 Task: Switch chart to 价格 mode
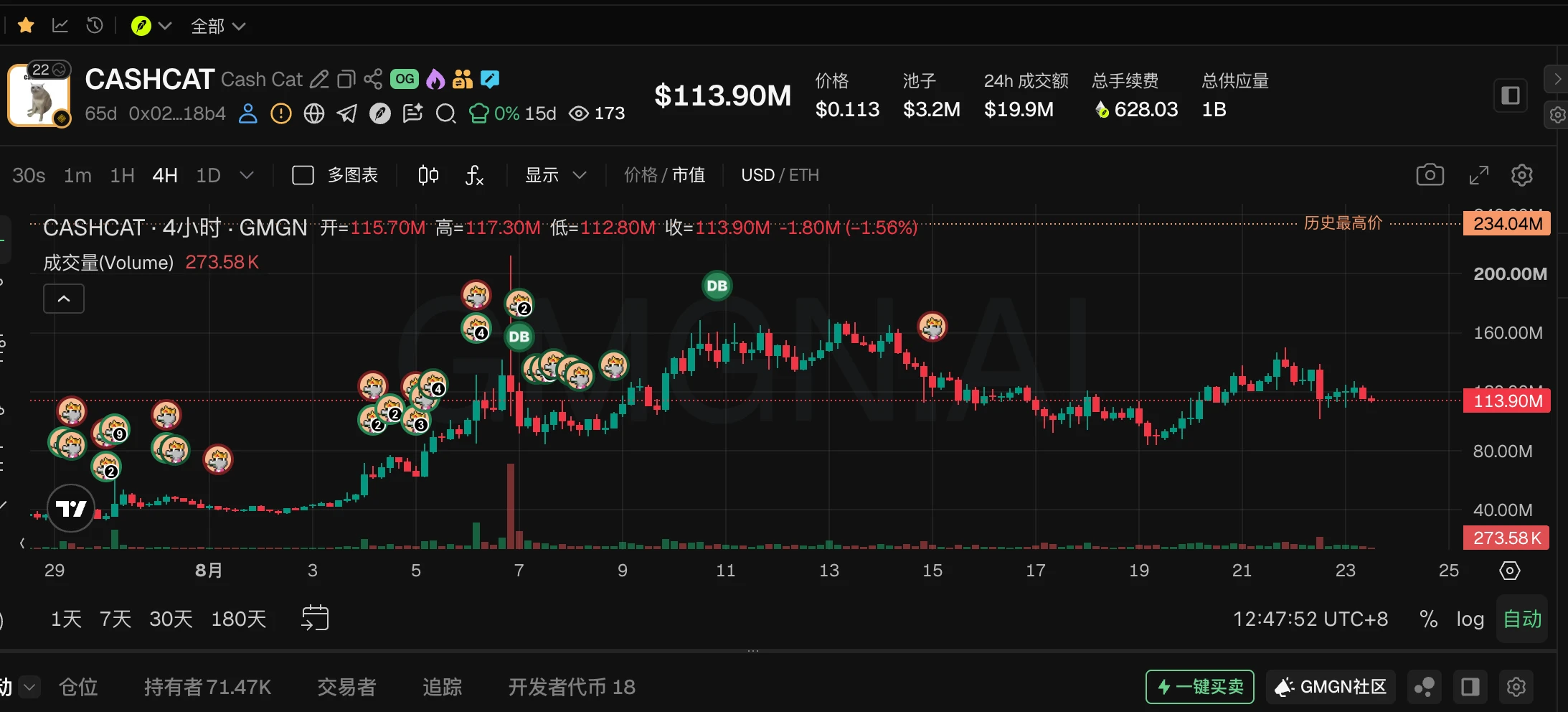pyautogui.click(x=641, y=175)
